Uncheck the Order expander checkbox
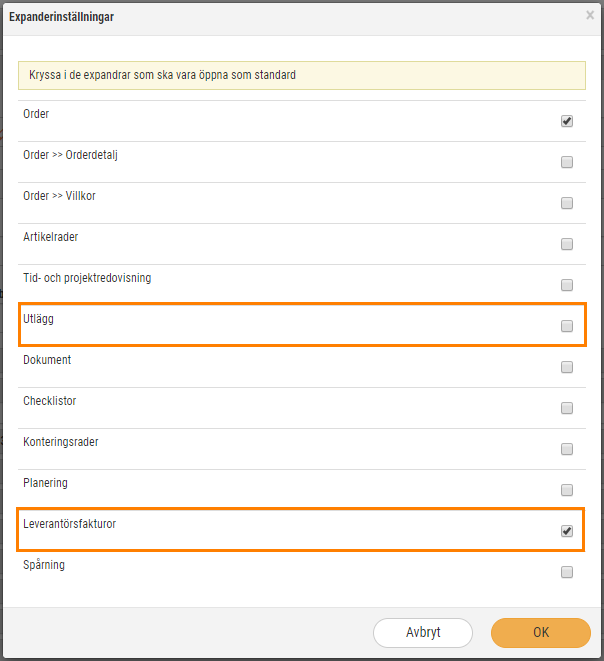The width and height of the screenshot is (604, 661). (566, 121)
